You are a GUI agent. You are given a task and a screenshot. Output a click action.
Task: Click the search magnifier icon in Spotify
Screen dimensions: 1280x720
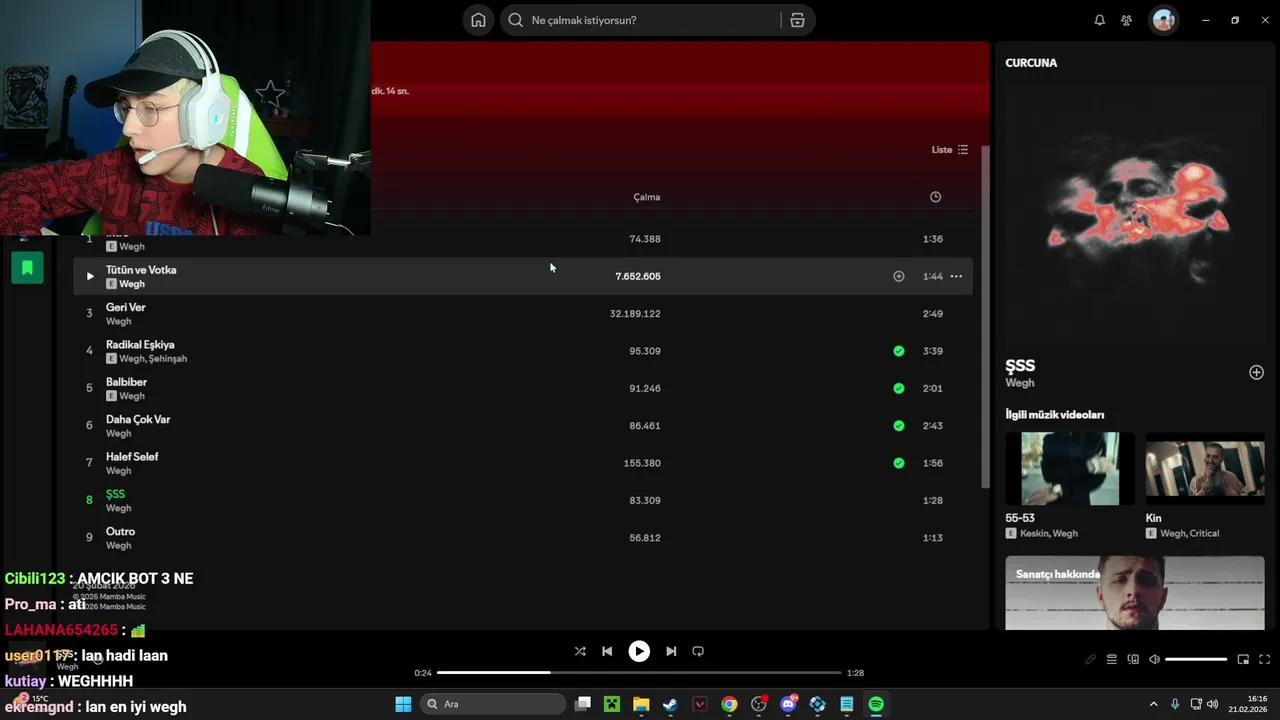pyautogui.click(x=515, y=20)
